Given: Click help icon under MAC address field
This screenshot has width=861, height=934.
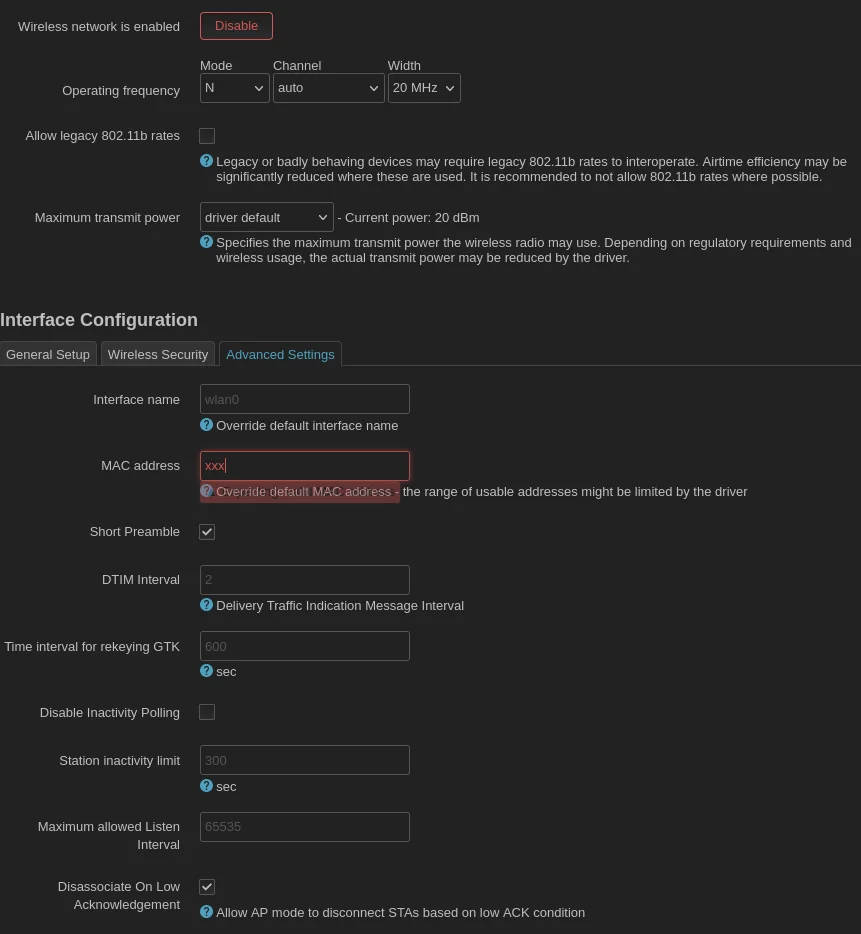Looking at the screenshot, I should 206,491.
